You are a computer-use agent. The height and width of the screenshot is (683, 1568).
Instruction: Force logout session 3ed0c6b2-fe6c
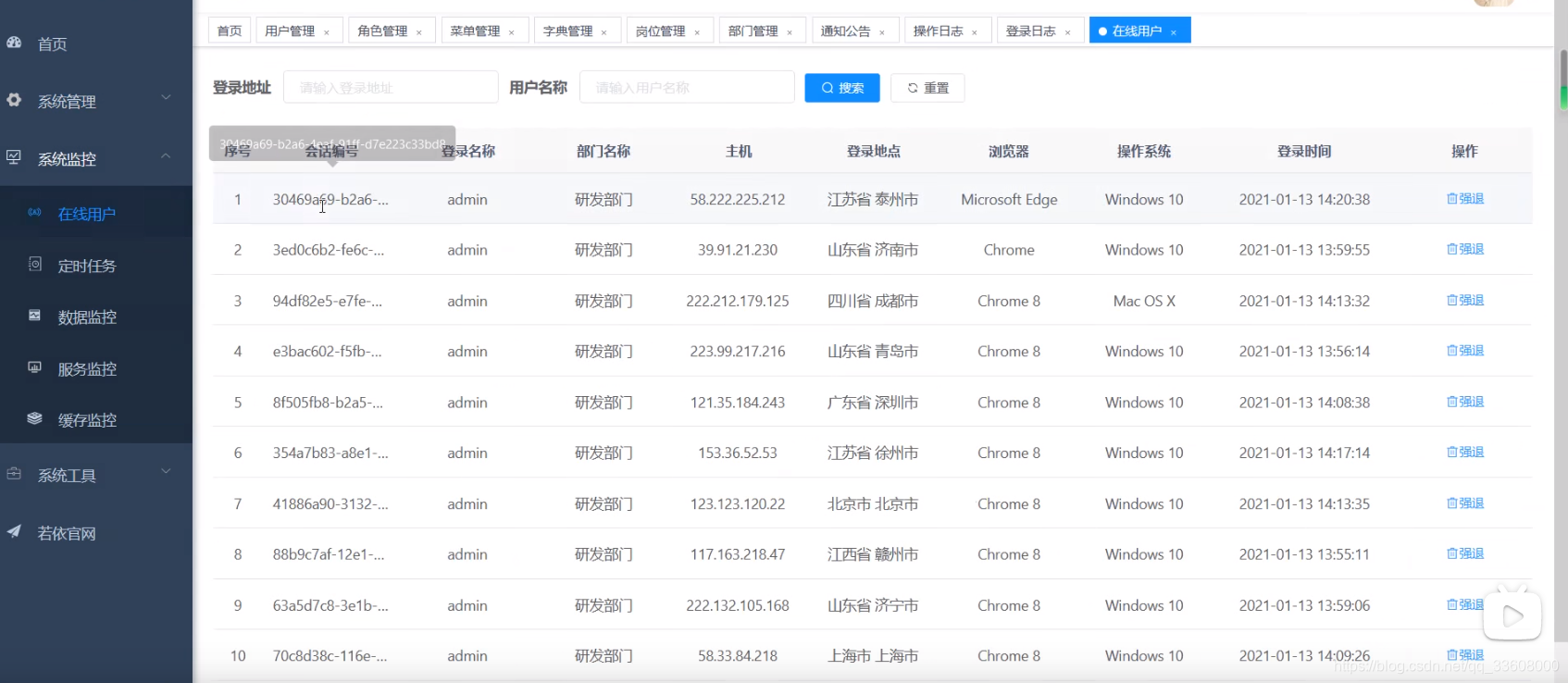tap(1465, 249)
